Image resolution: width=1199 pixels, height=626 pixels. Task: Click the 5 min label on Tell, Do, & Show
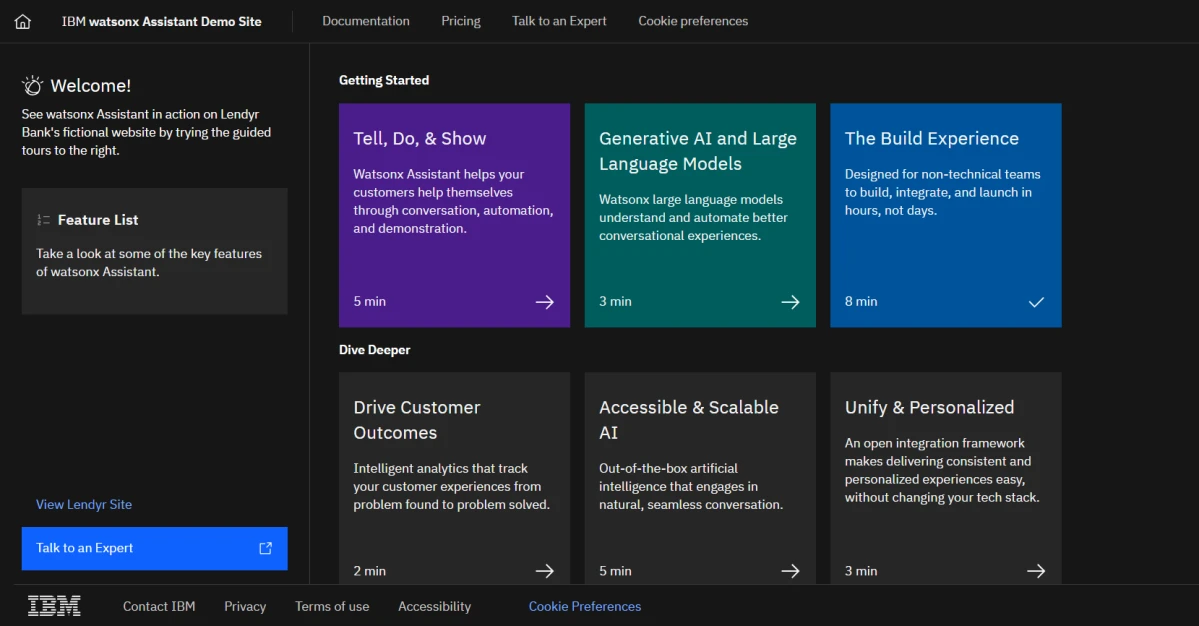(369, 302)
